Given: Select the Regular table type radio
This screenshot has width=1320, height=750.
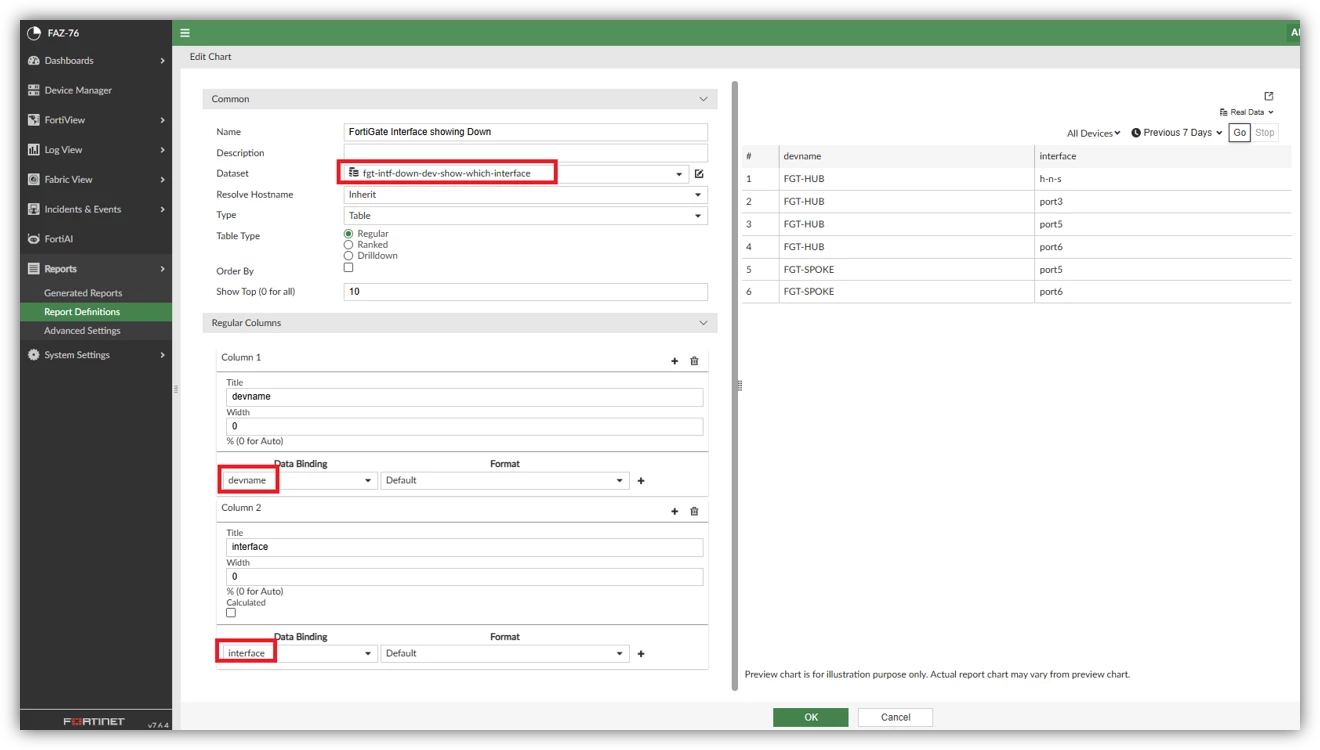Looking at the screenshot, I should tap(348, 234).
